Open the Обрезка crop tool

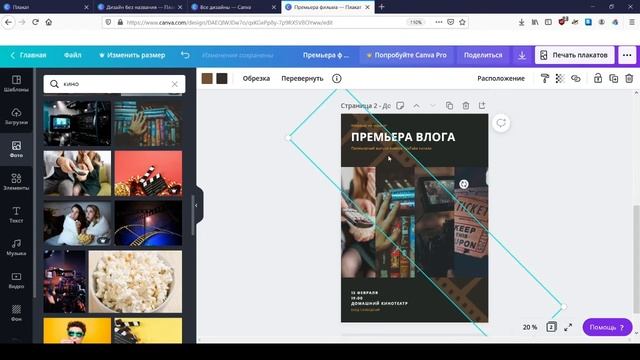pyautogui.click(x=256, y=78)
